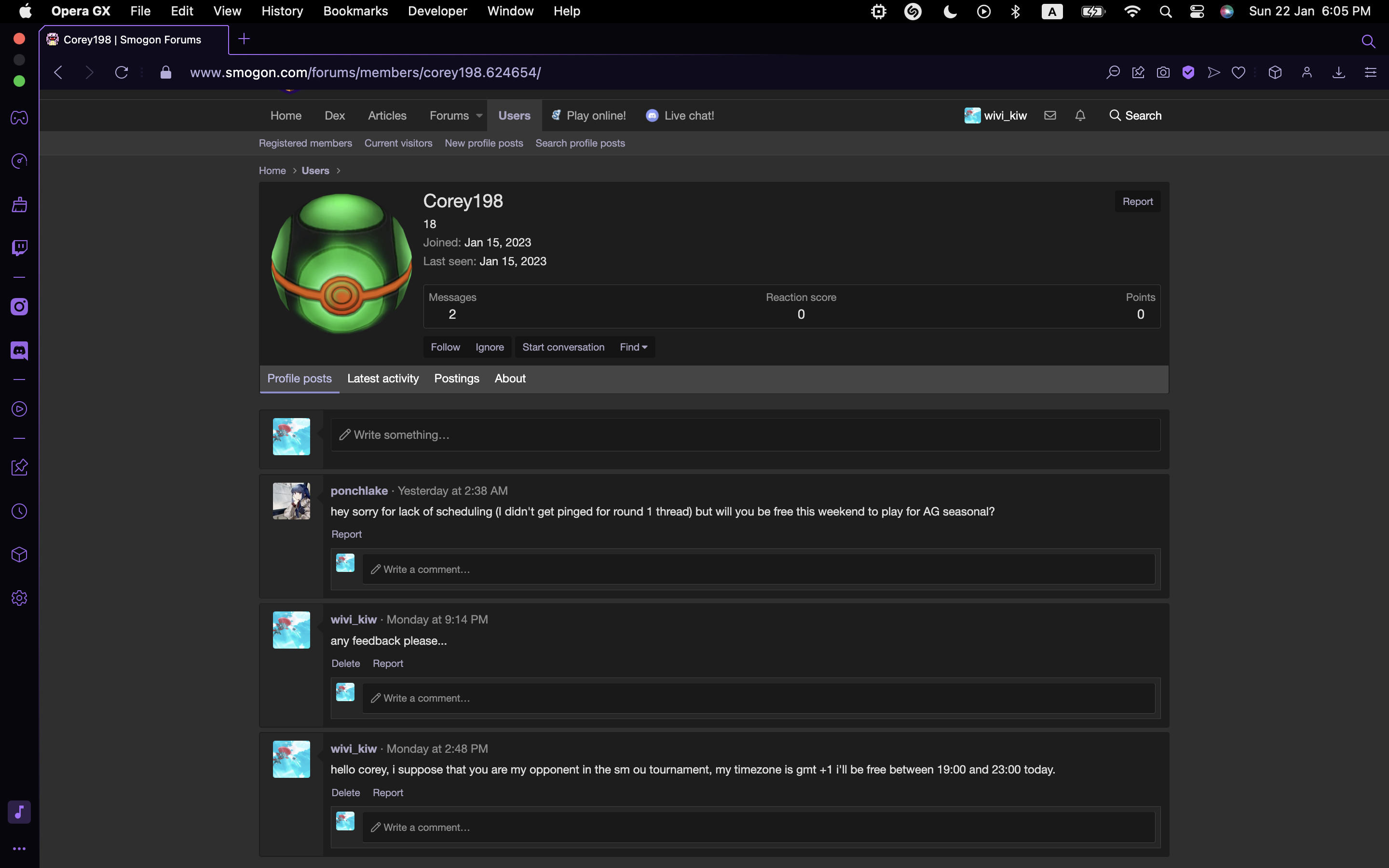Viewport: 1389px width, 868px height.
Task: Open Discord panel in sidebar
Action: click(19, 351)
